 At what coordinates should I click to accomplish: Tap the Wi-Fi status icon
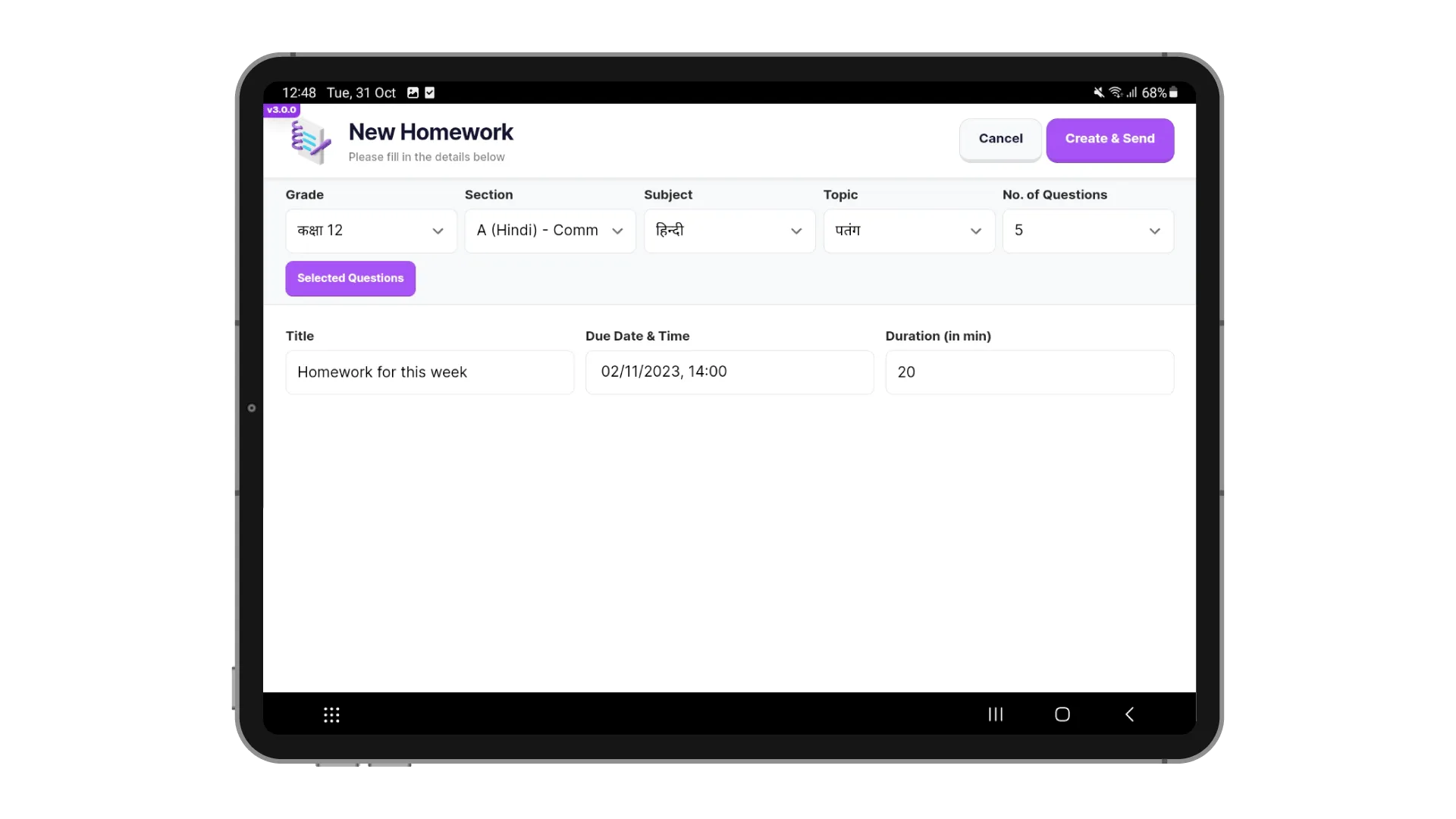(1116, 93)
